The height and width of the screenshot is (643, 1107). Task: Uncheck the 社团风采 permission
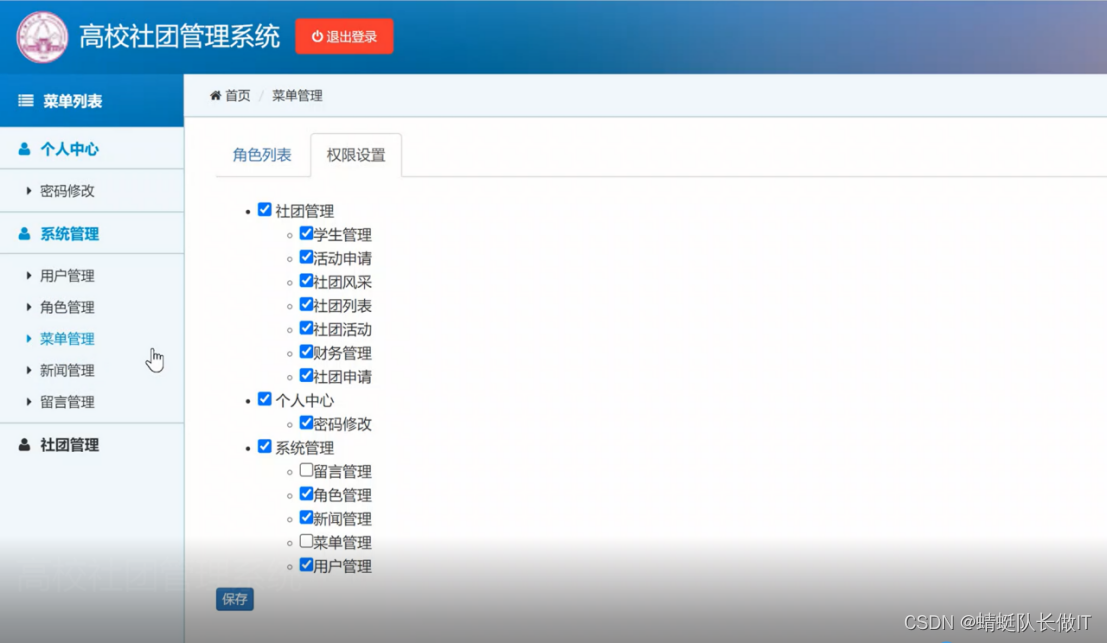[306, 280]
